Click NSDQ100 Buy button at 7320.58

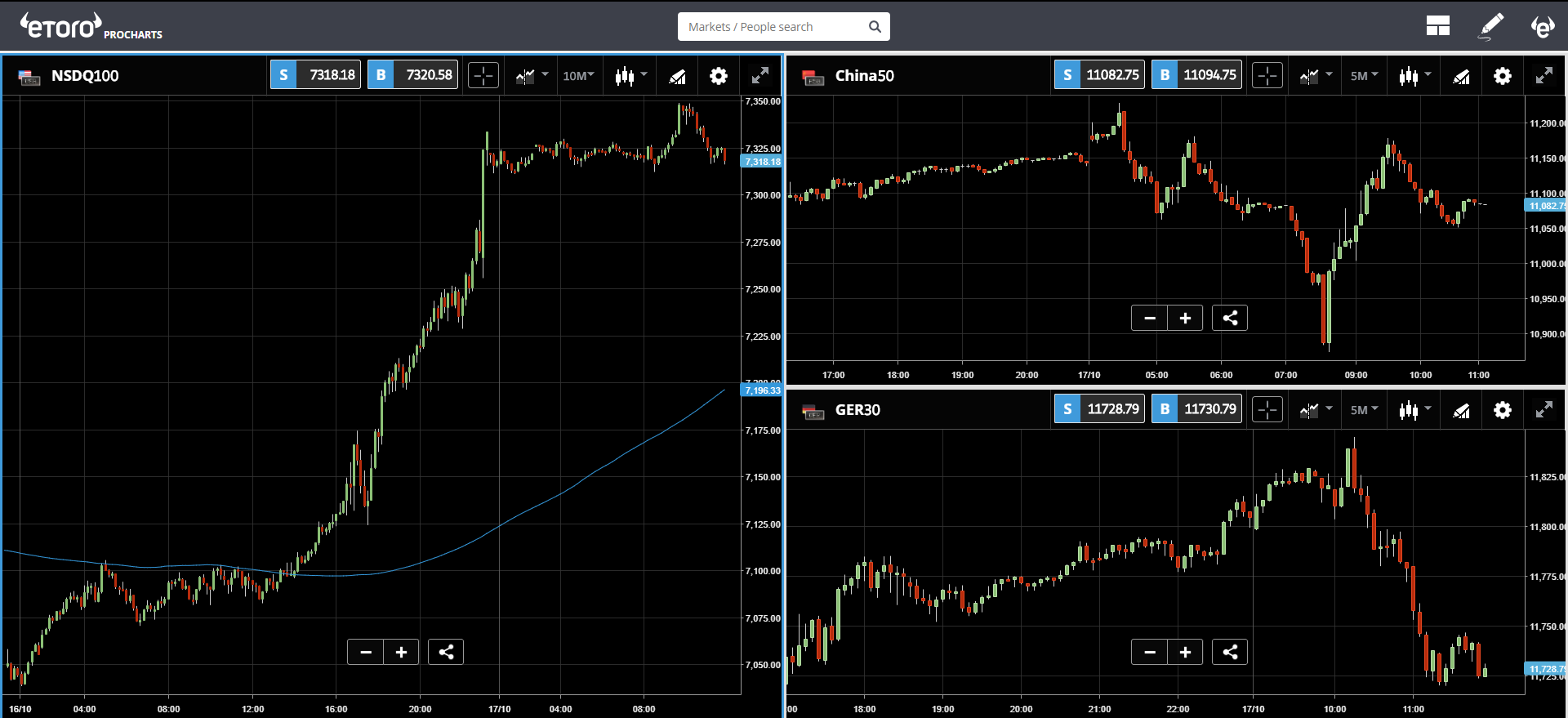click(x=412, y=75)
